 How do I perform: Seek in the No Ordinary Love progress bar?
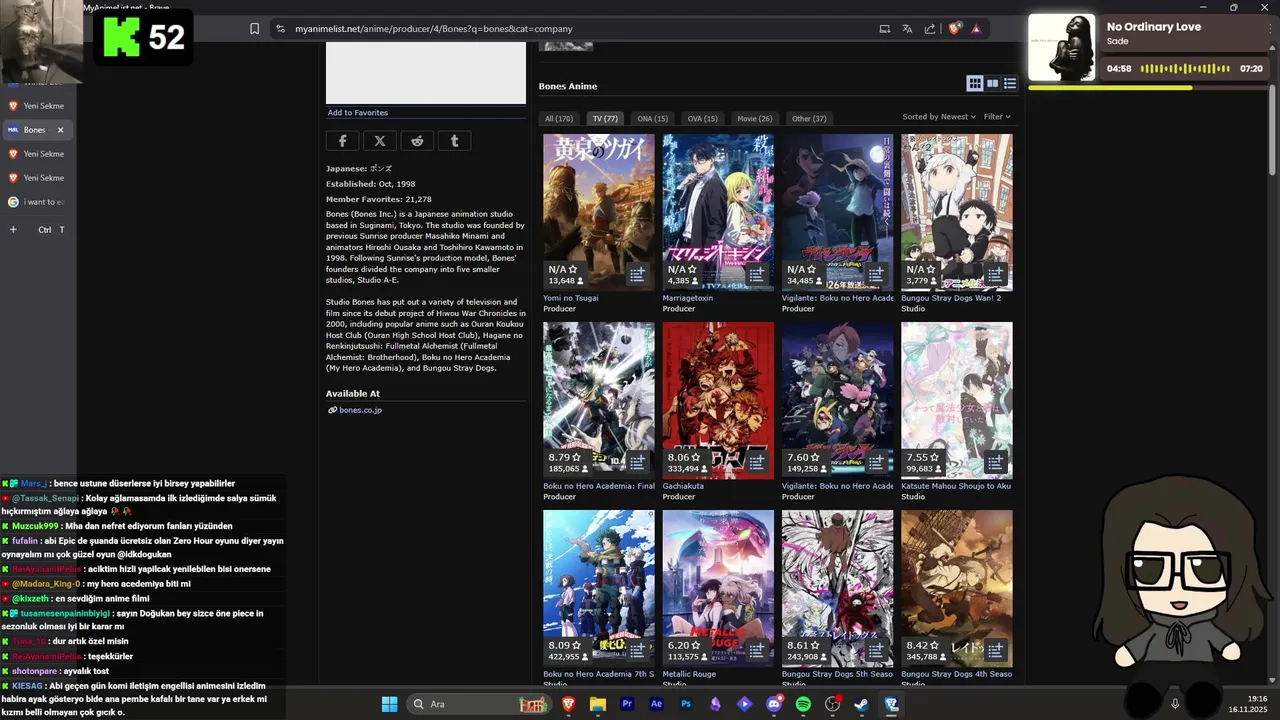coord(1148,88)
